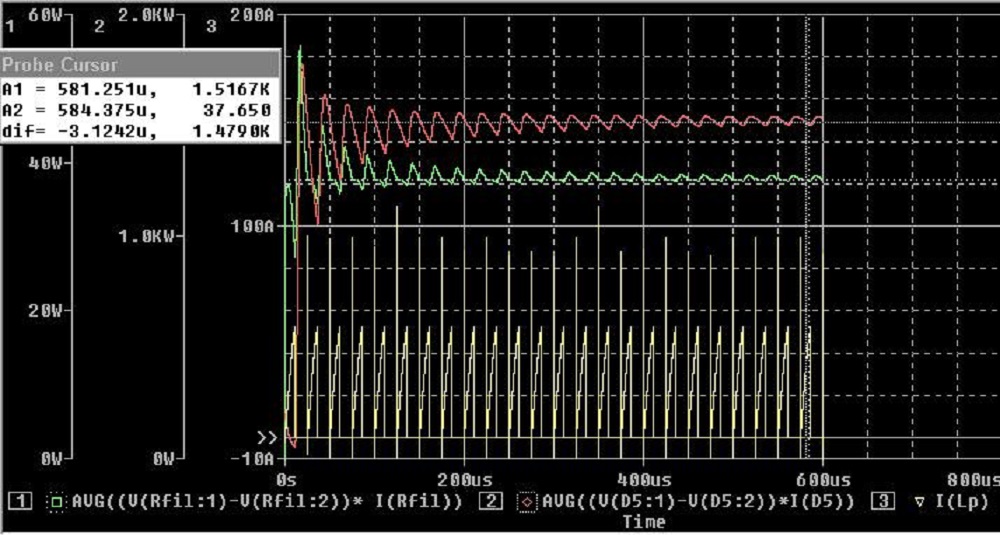Select the I(Lp) trace name
The height and width of the screenshot is (535, 1000).
click(x=962, y=500)
